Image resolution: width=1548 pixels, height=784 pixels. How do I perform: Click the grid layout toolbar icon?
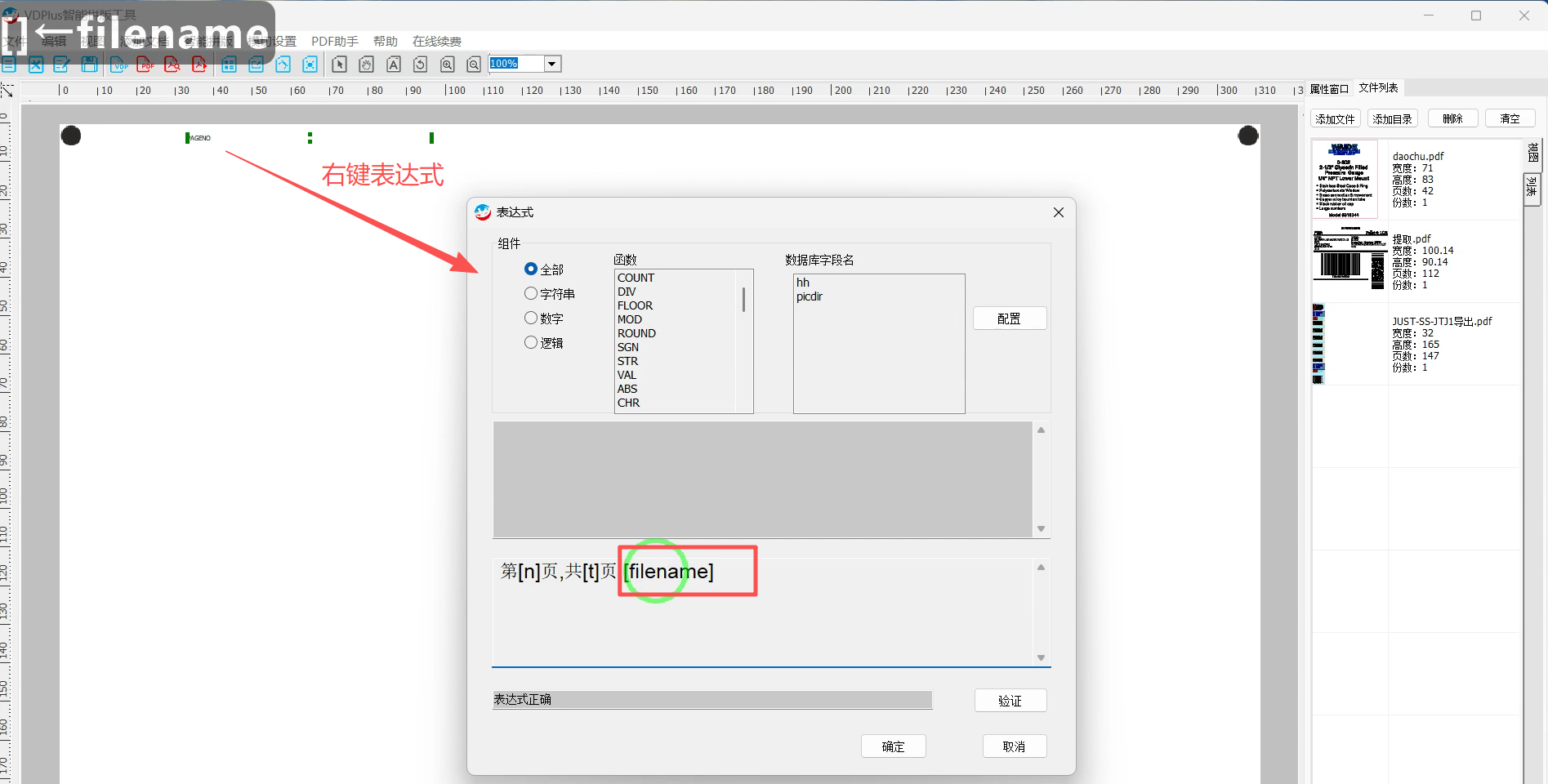click(x=230, y=65)
